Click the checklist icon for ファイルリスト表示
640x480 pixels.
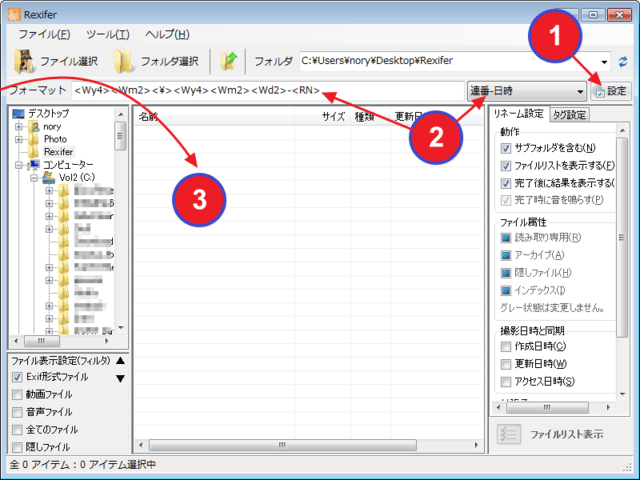point(509,433)
